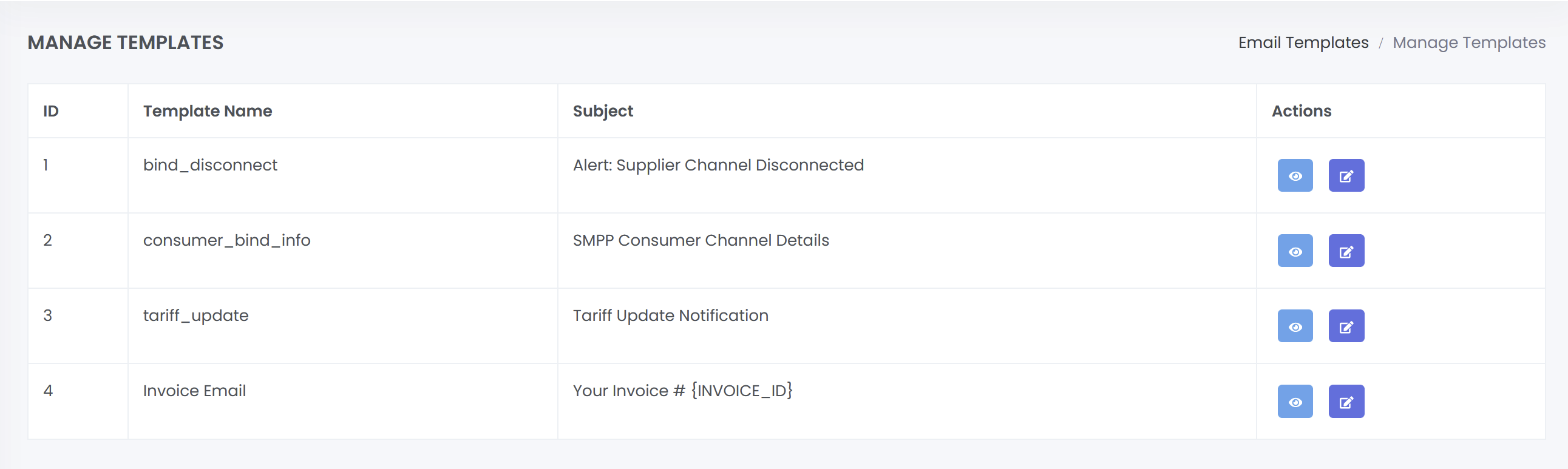Edit the bind_disconnect template
Image resolution: width=1568 pixels, height=469 pixels.
coord(1346,176)
